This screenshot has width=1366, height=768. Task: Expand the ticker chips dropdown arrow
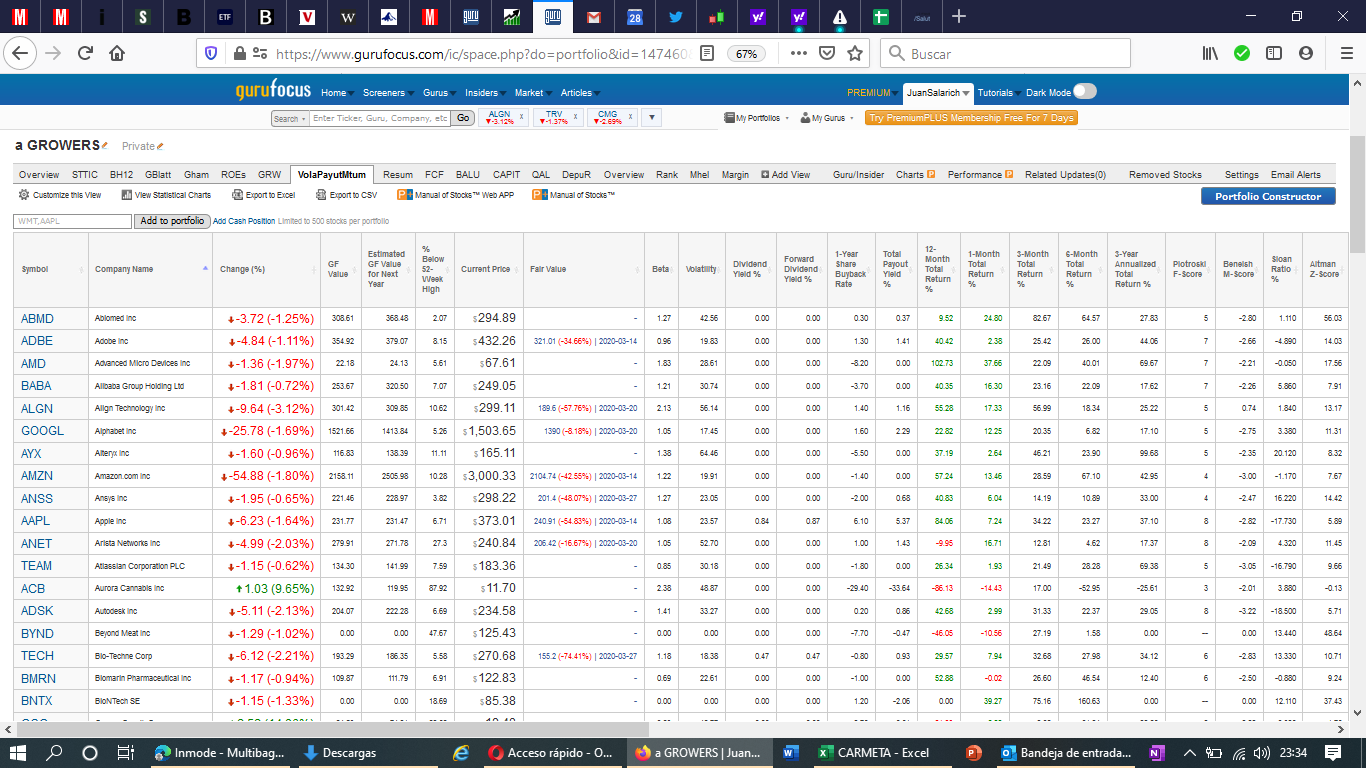651,117
